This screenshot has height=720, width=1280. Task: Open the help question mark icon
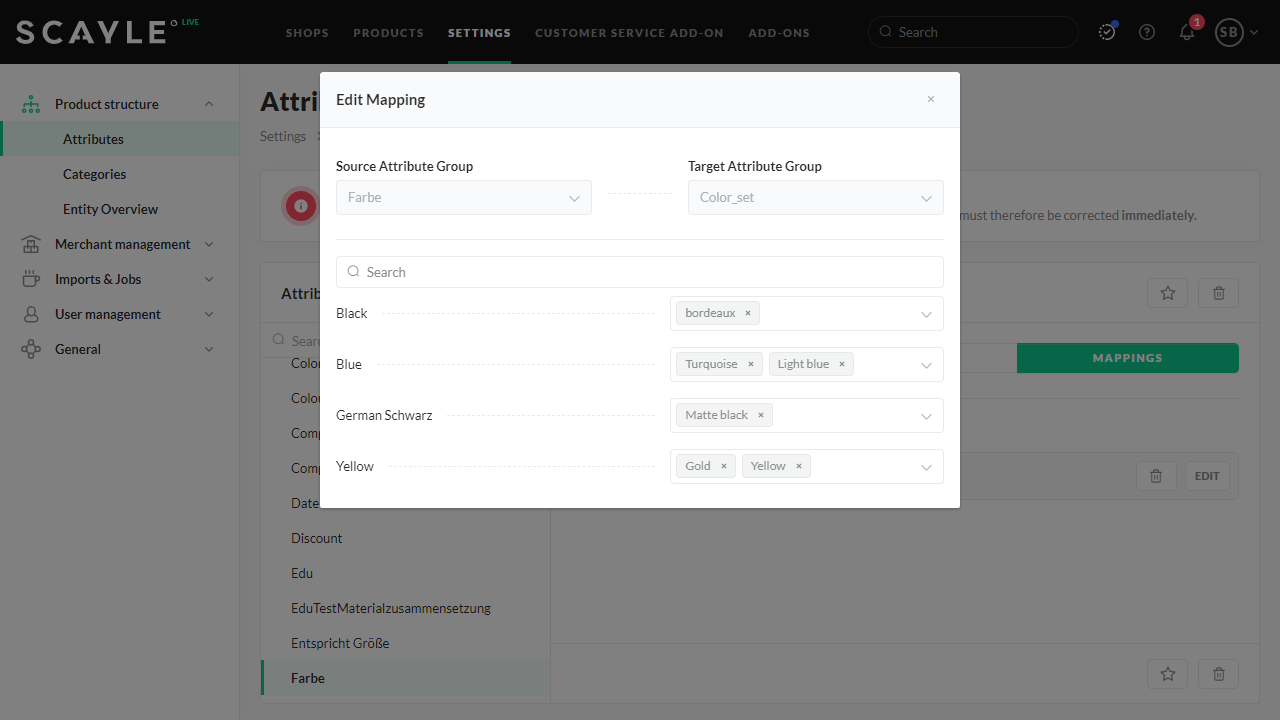[1147, 32]
